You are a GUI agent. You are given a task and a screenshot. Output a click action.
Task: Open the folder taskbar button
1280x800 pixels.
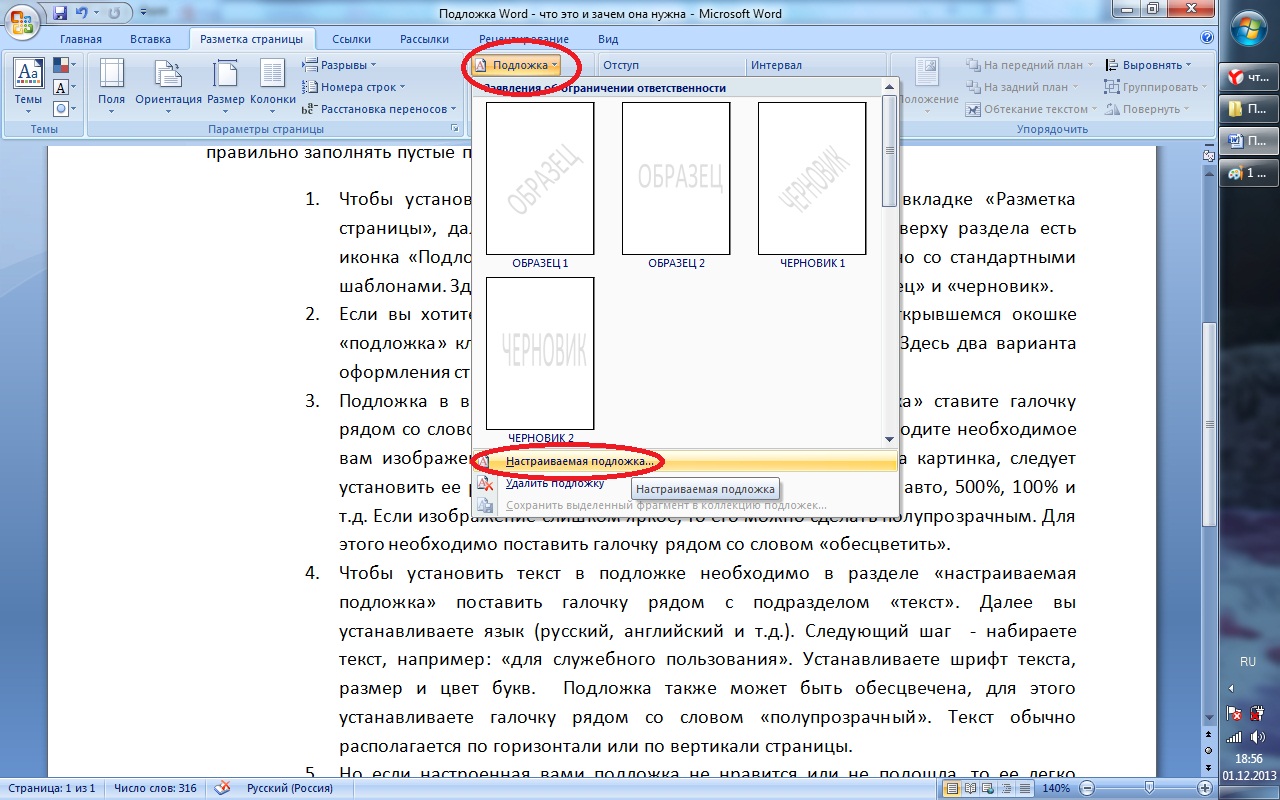(x=1250, y=108)
